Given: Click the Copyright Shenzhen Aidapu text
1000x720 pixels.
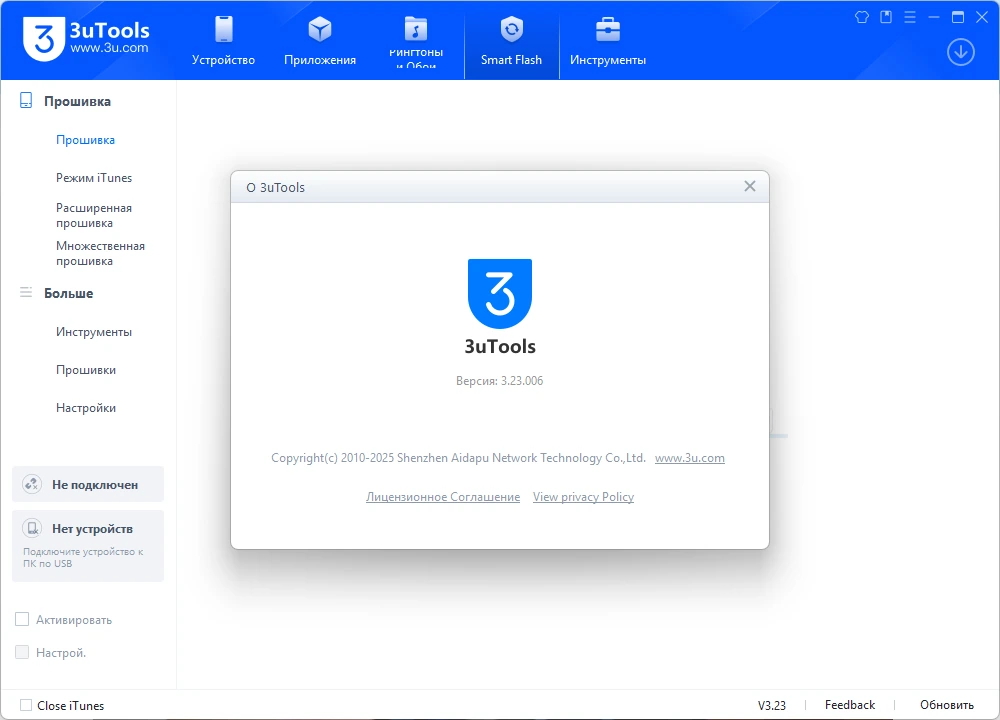Looking at the screenshot, I should pos(458,458).
